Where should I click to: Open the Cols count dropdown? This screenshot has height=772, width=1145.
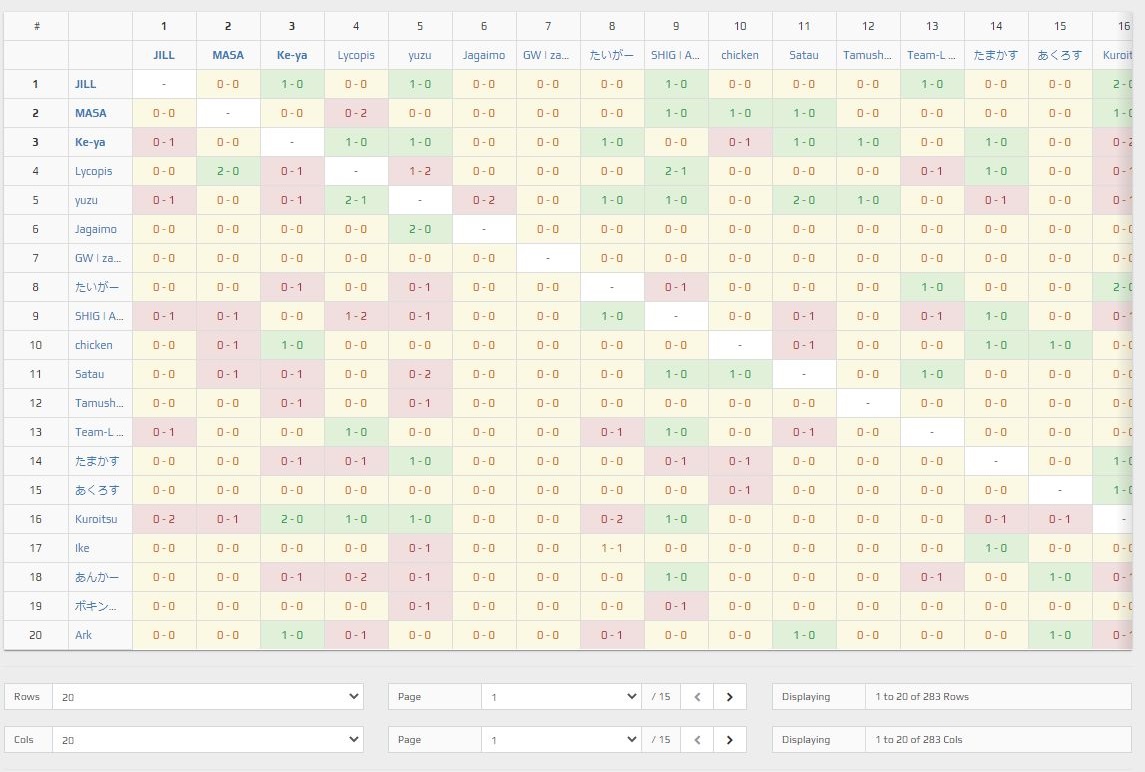(x=208, y=740)
